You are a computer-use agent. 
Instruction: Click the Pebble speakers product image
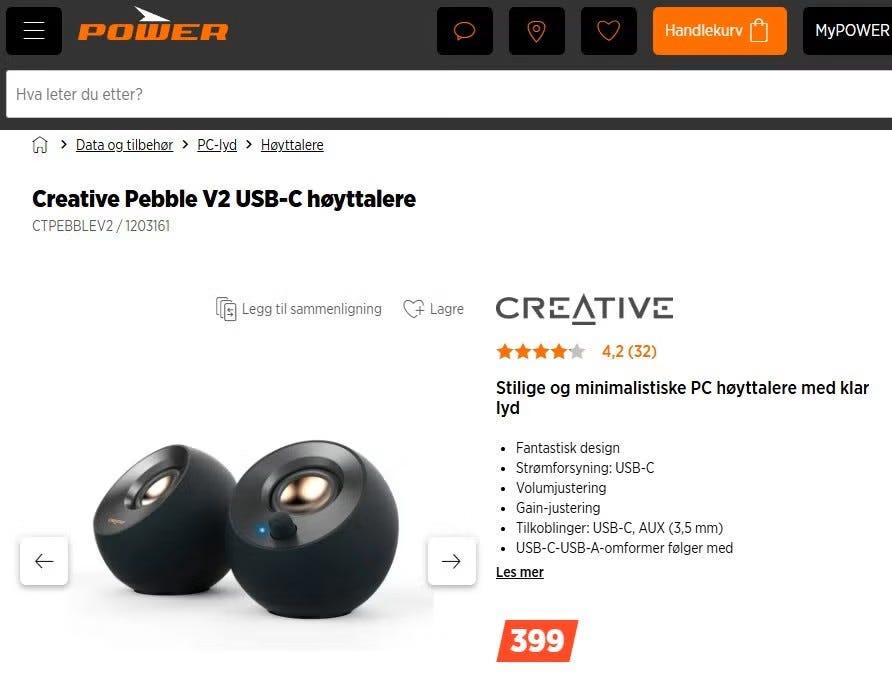click(246, 529)
